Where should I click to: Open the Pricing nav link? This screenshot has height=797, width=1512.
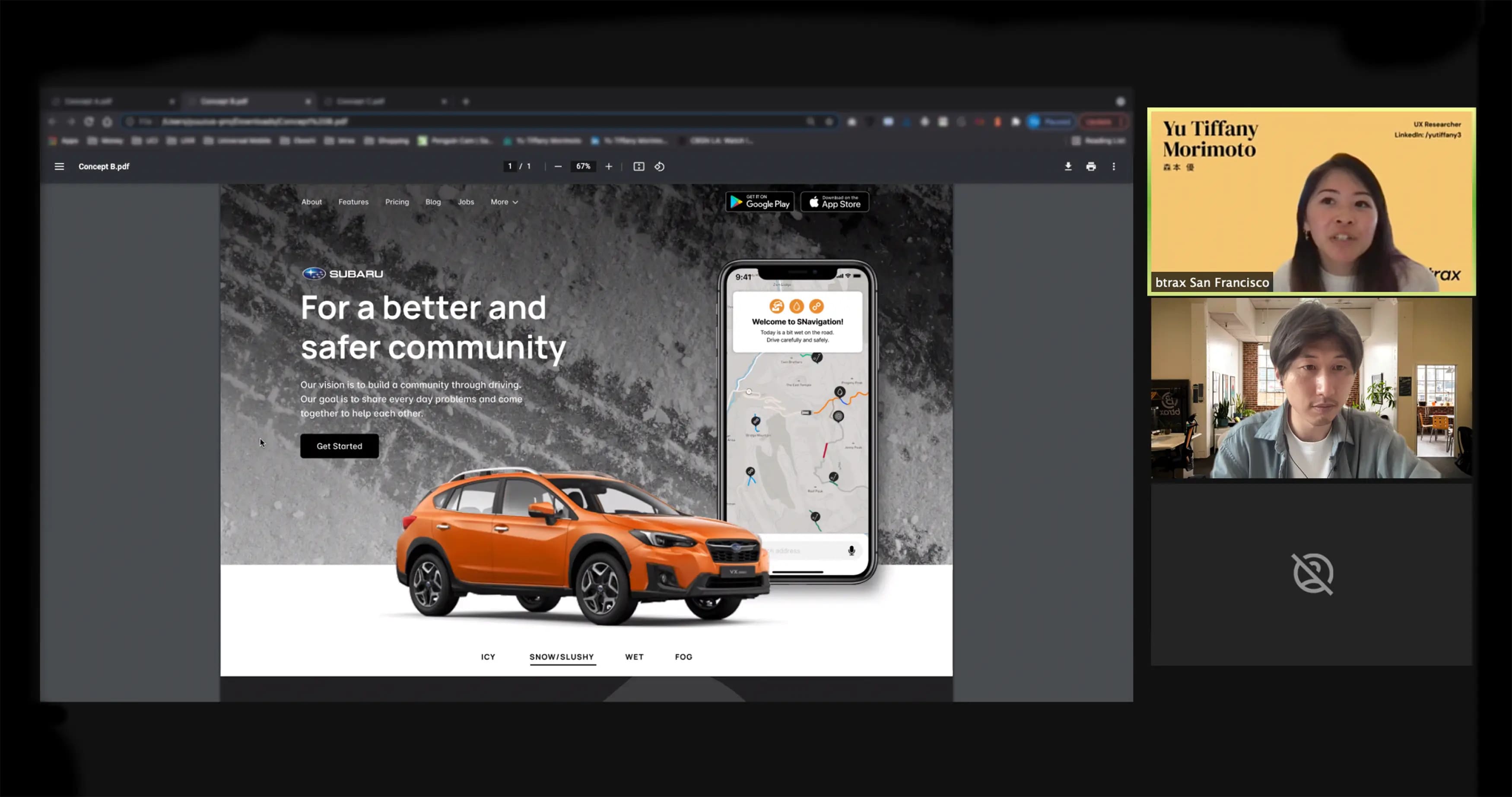(397, 202)
